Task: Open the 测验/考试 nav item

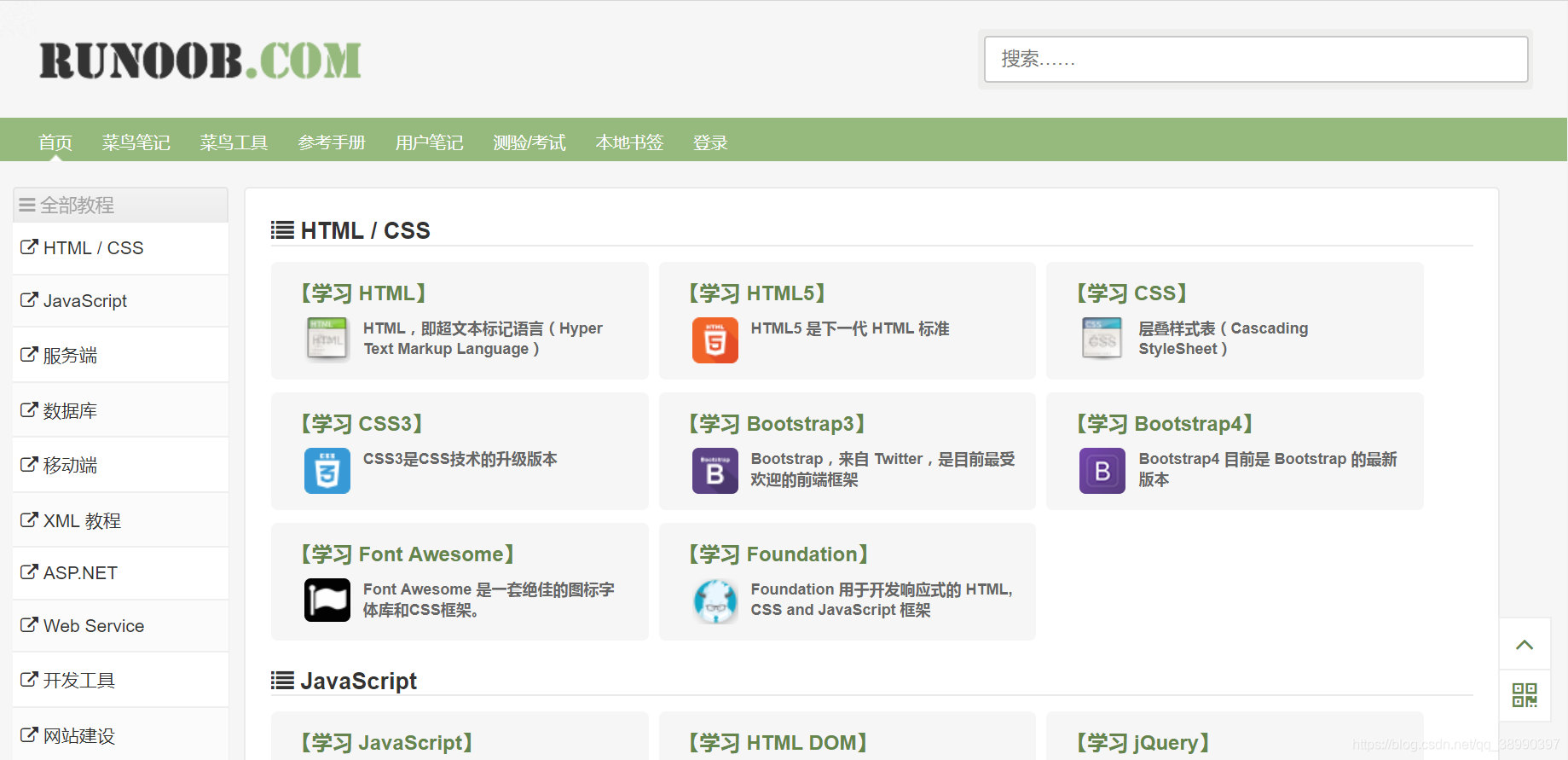Action: pyautogui.click(x=529, y=142)
